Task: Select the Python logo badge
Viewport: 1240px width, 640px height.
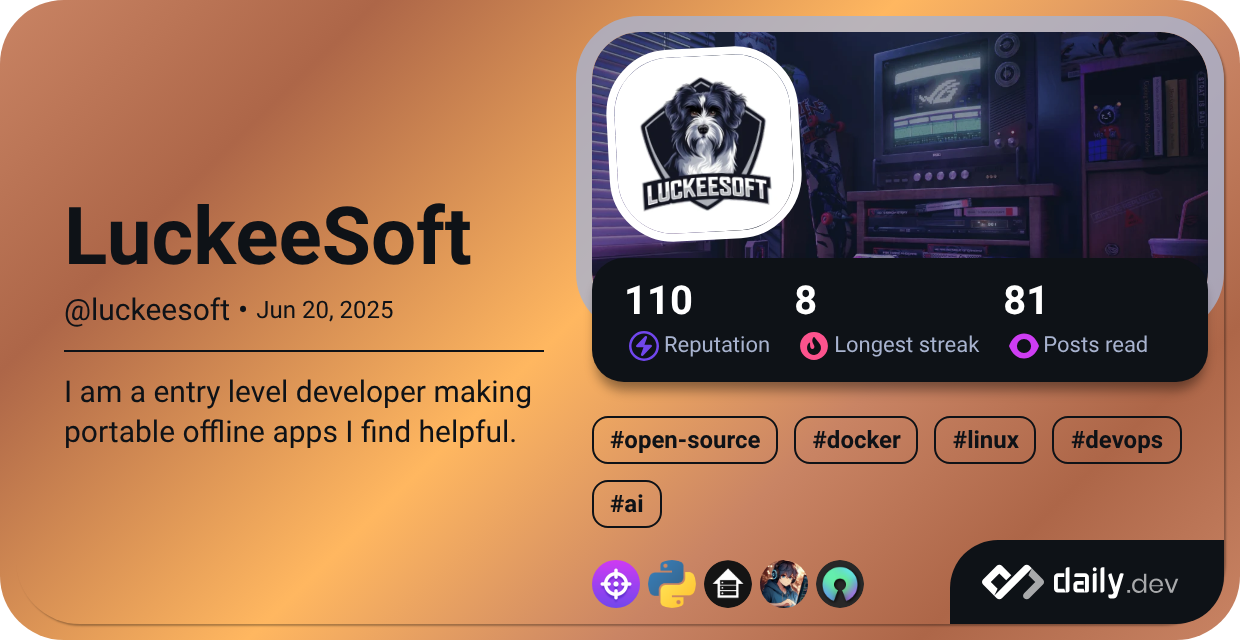Action: click(x=670, y=583)
